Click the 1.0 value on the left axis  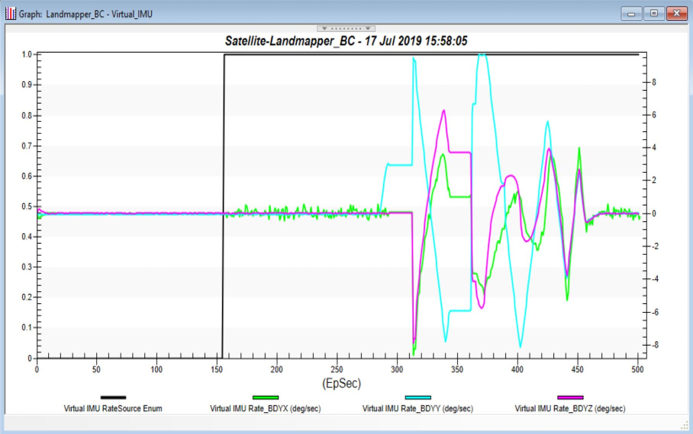coord(24,55)
